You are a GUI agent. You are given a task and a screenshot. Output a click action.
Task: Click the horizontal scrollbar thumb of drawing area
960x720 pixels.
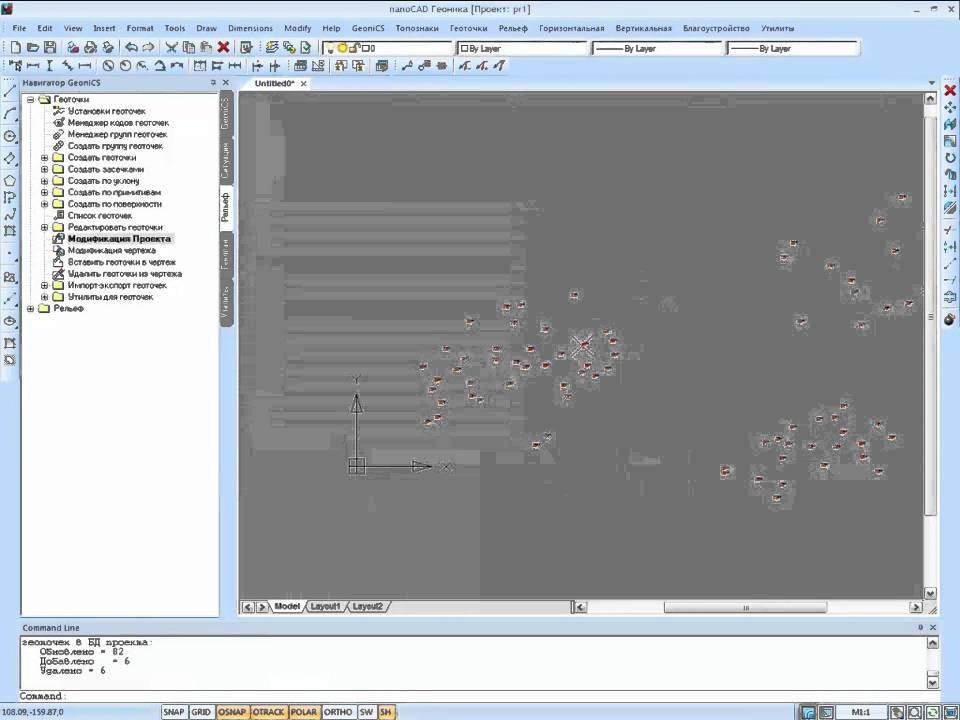[x=745, y=607]
